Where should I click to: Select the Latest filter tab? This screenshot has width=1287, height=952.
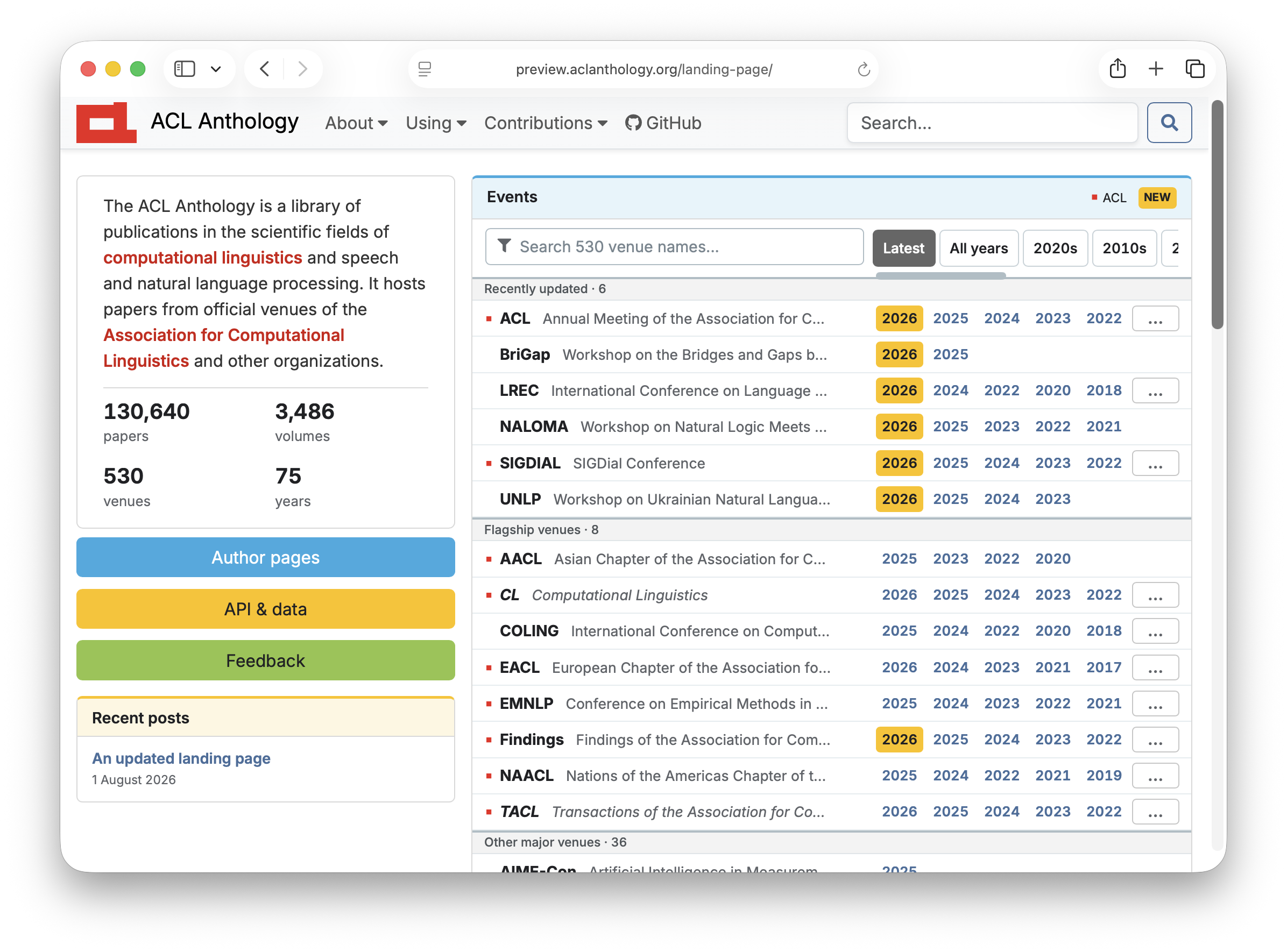click(903, 248)
